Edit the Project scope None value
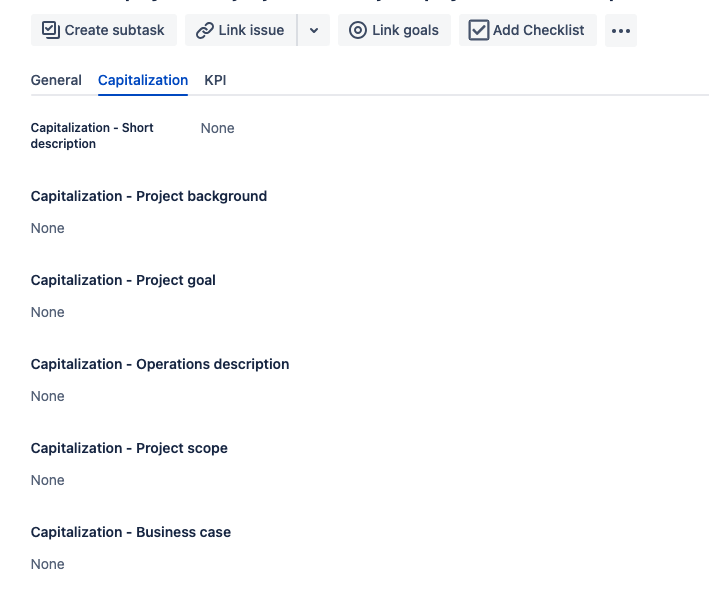709x611 pixels. (48, 480)
